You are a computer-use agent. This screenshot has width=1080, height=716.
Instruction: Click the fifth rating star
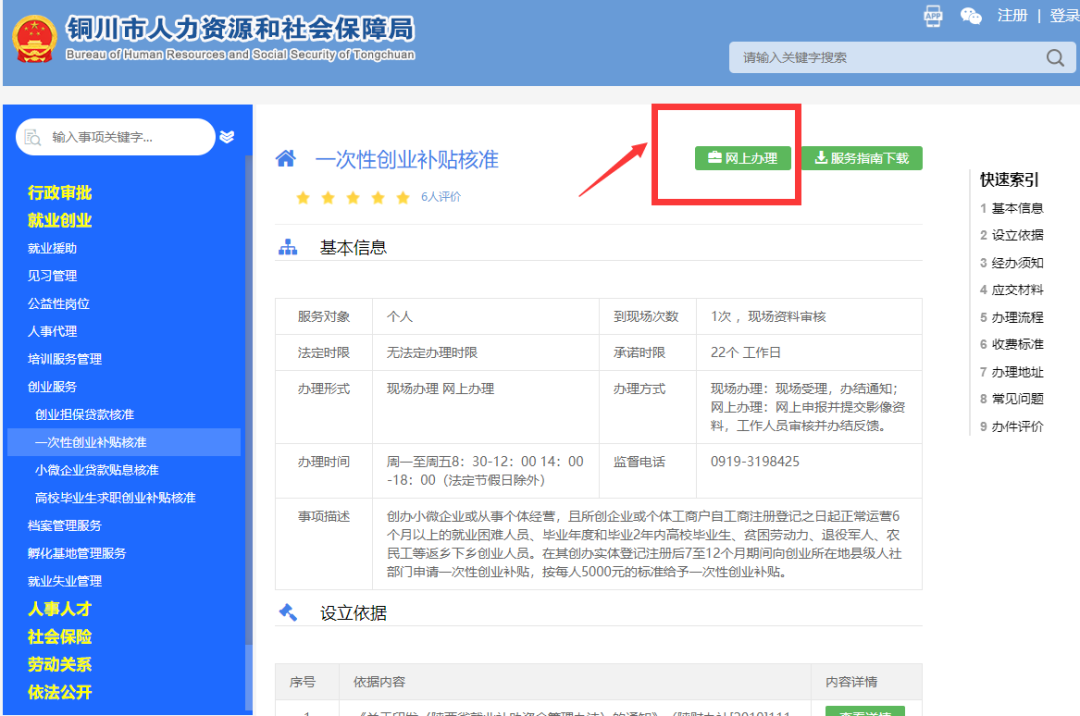403,198
